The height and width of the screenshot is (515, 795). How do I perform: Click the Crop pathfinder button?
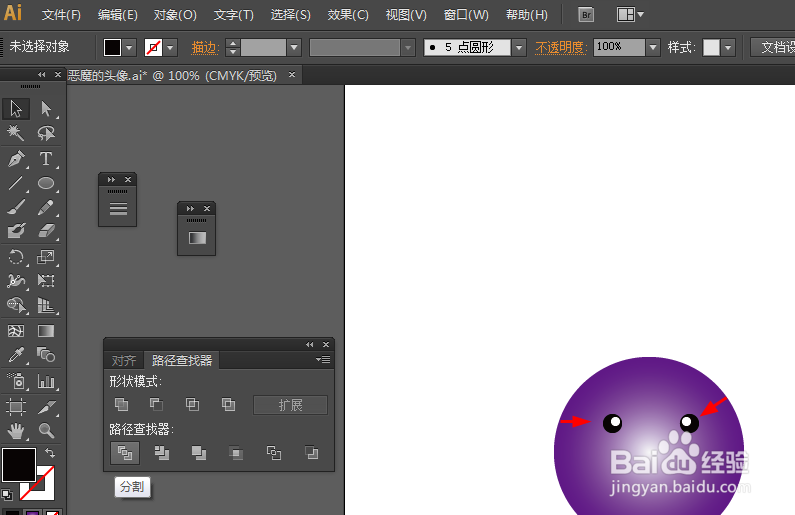(236, 453)
